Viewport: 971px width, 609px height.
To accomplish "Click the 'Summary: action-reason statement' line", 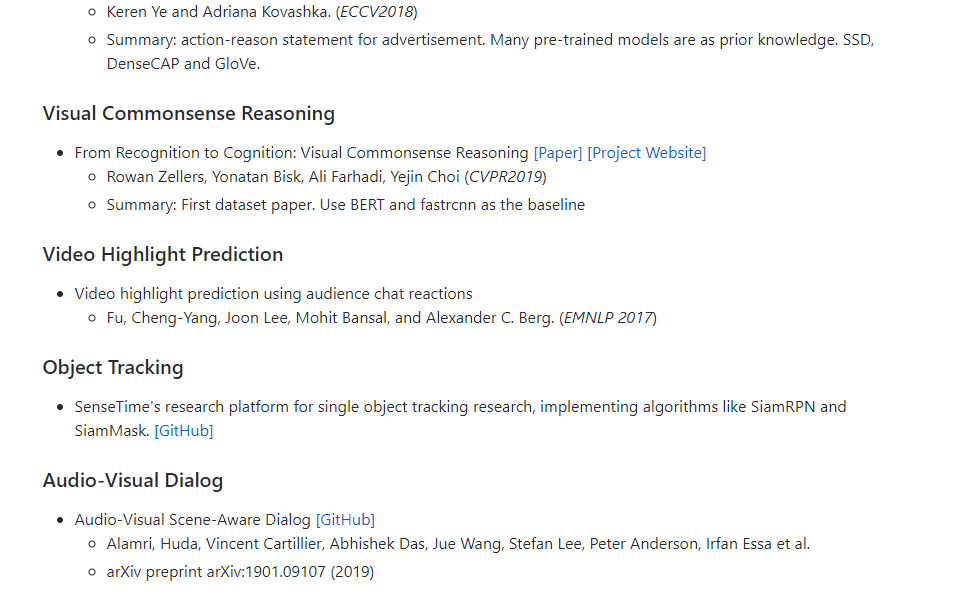I will 490,52.
